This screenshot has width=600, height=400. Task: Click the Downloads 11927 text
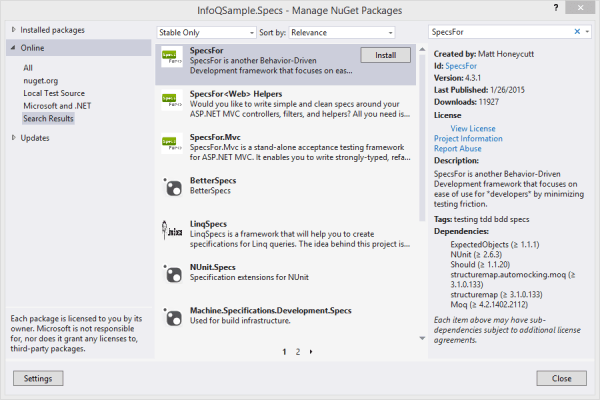[466, 102]
